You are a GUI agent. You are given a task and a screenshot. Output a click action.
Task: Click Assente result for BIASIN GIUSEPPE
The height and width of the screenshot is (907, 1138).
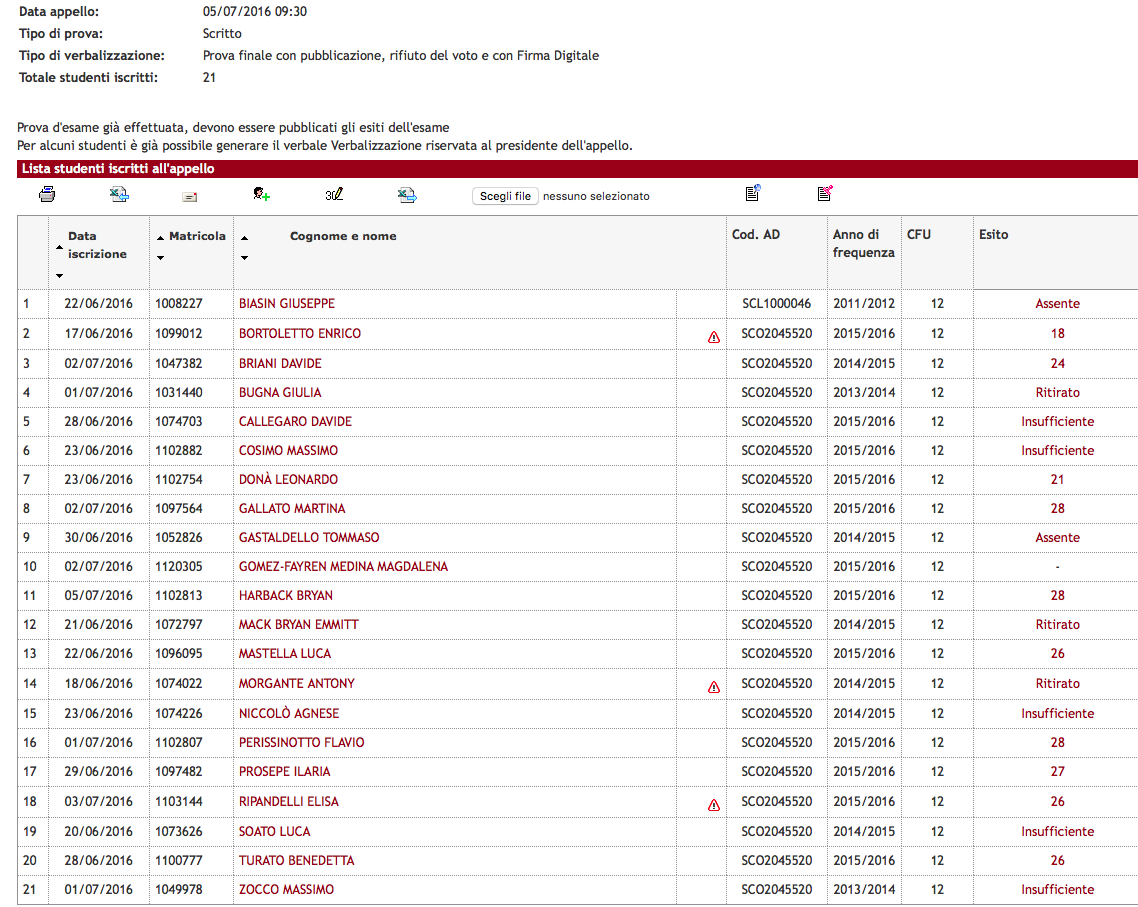click(1057, 303)
